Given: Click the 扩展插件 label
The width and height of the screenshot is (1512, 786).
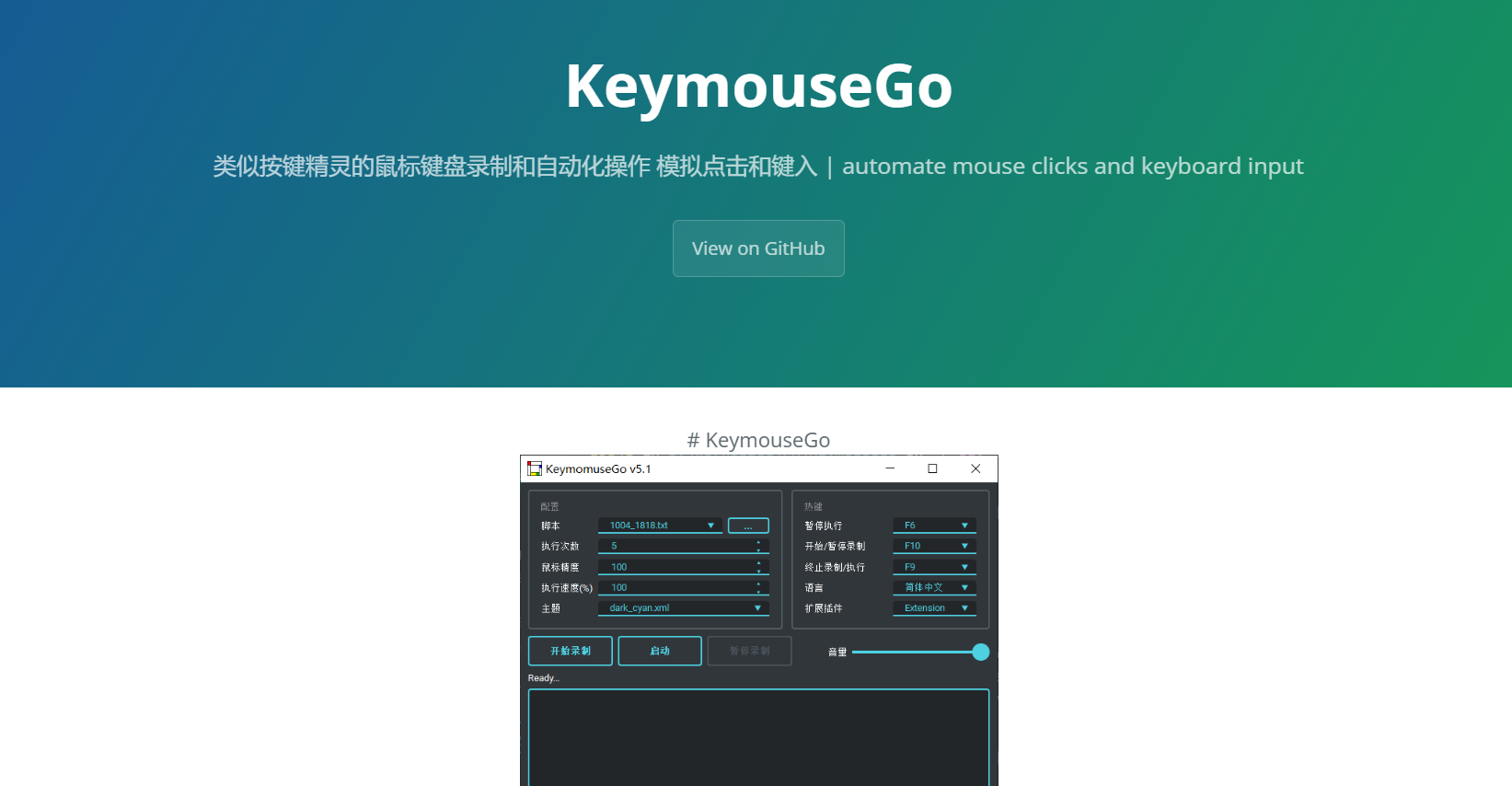Looking at the screenshot, I should [x=824, y=608].
